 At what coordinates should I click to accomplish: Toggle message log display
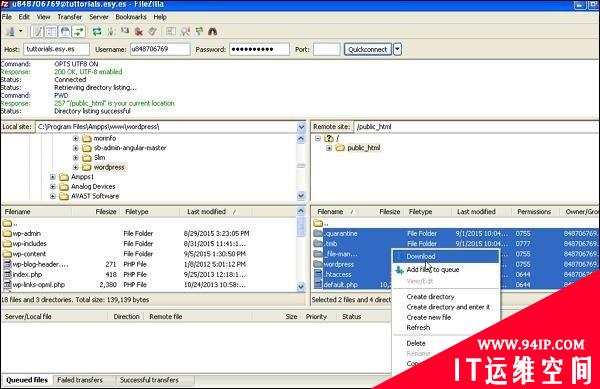tap(37, 31)
